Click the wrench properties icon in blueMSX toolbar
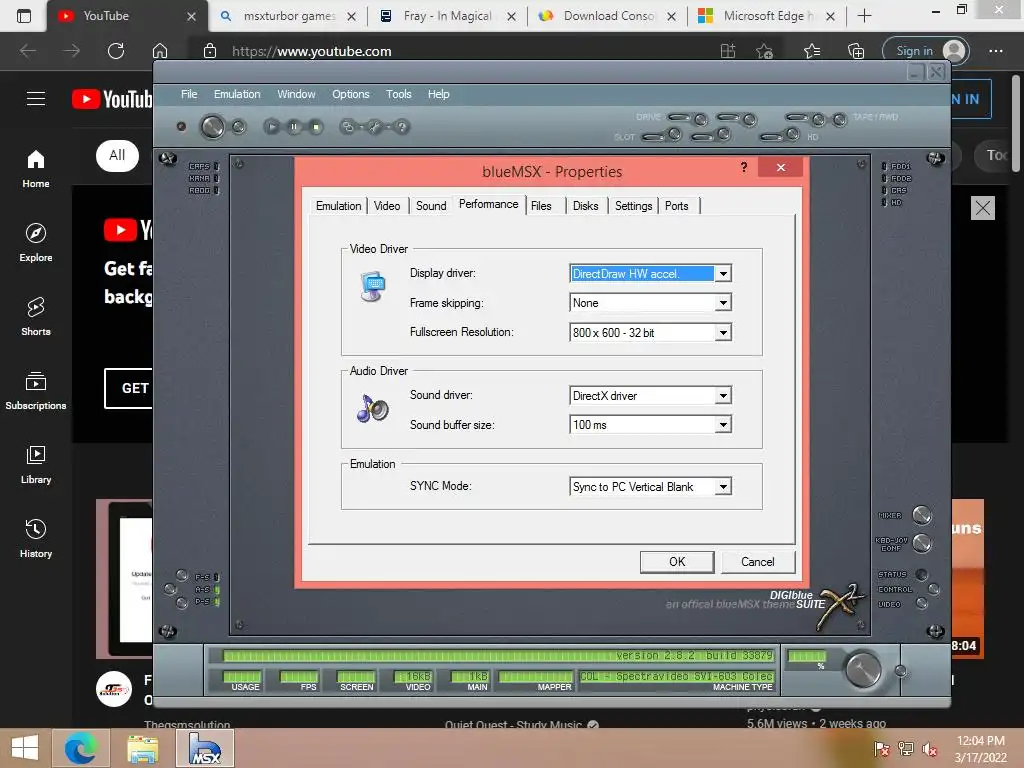This screenshot has height=768, width=1024. pos(374,127)
